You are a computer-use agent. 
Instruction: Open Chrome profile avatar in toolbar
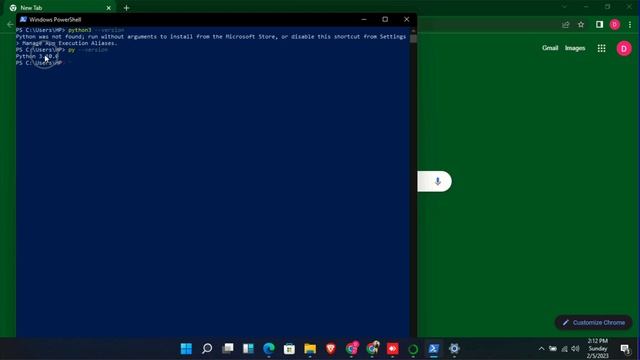pos(615,25)
